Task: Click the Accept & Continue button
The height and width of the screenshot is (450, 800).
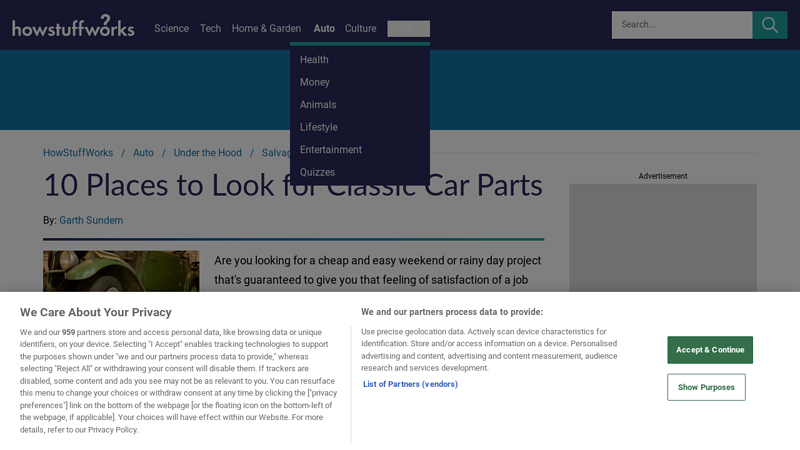Action: click(x=710, y=350)
